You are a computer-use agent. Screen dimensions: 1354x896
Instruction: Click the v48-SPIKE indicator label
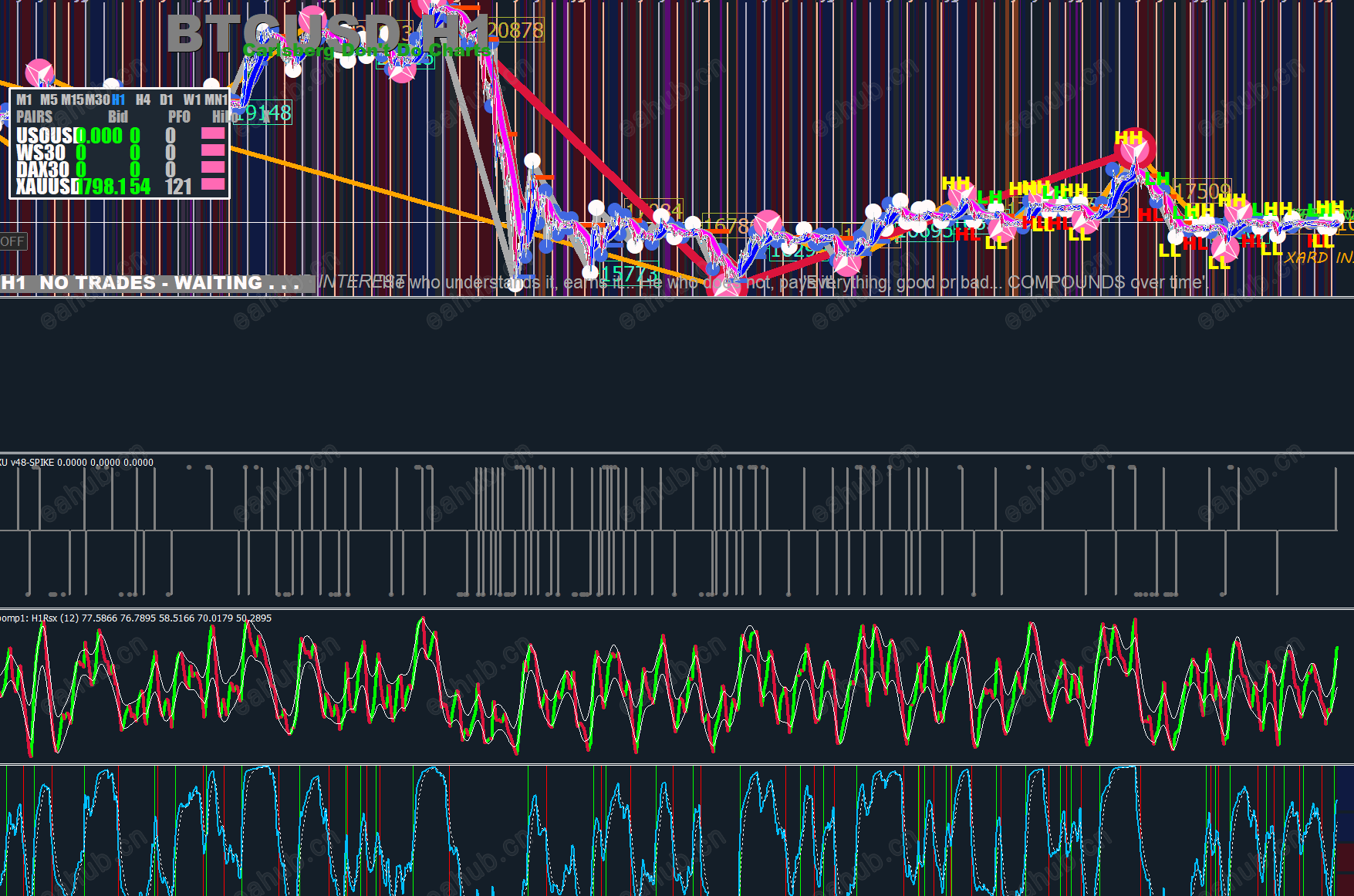click(x=76, y=463)
